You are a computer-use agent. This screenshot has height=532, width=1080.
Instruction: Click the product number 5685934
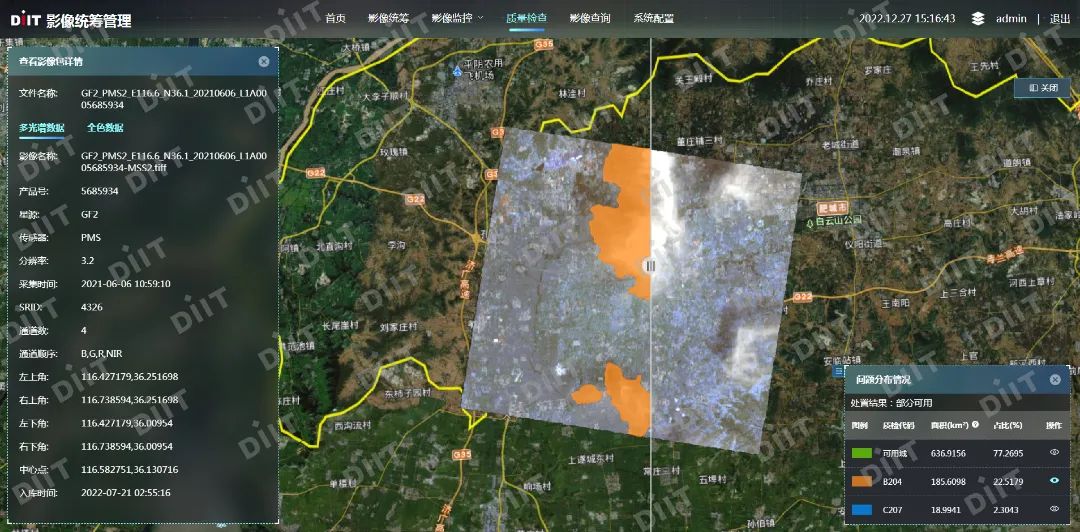(x=99, y=191)
